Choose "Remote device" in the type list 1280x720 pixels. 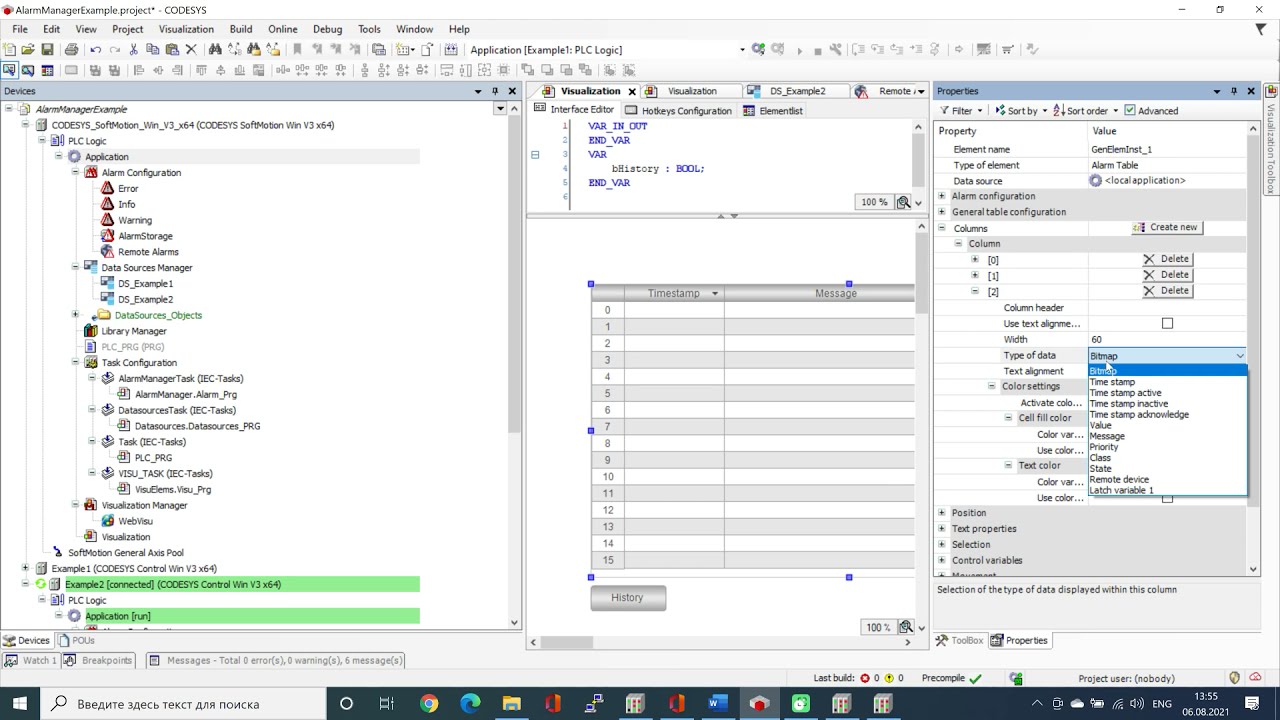pos(1119,480)
